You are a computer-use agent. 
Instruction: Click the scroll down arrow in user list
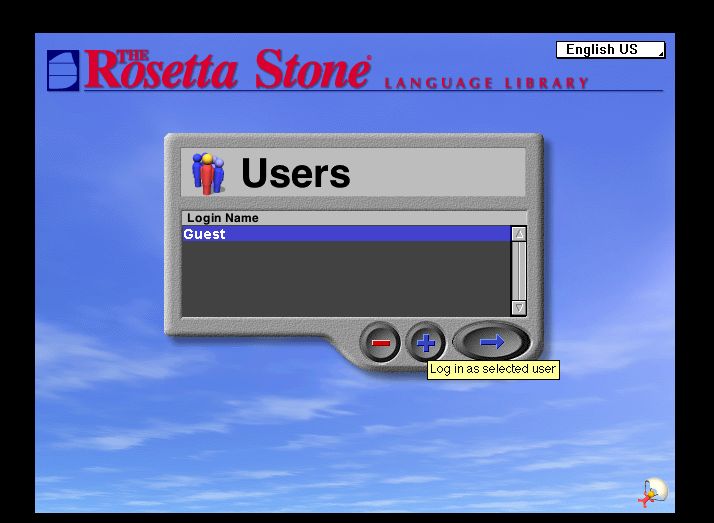pyautogui.click(x=518, y=308)
